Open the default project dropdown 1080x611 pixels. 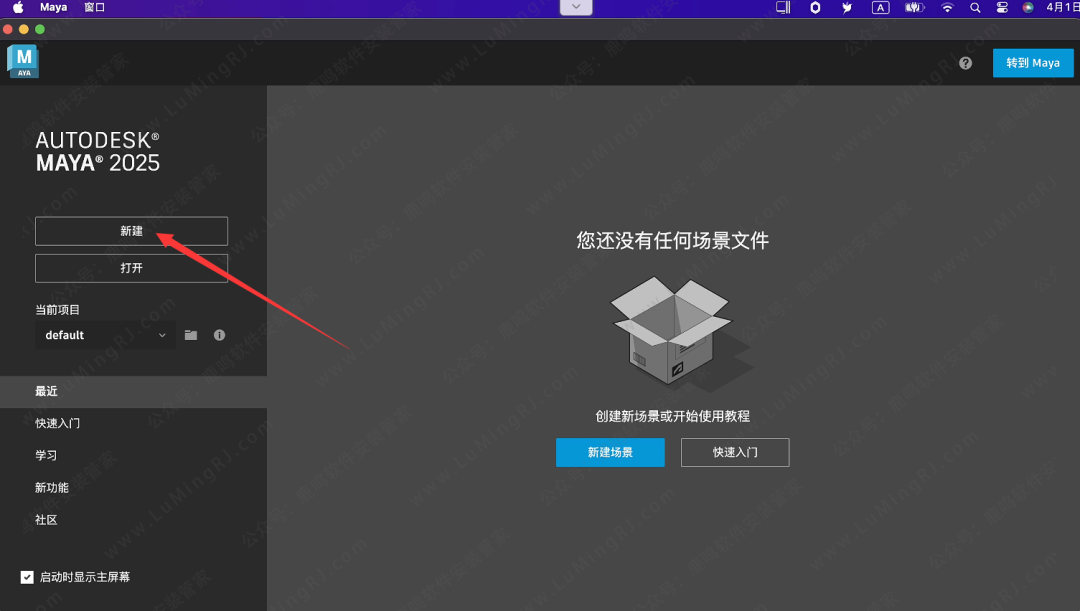[x=105, y=335]
